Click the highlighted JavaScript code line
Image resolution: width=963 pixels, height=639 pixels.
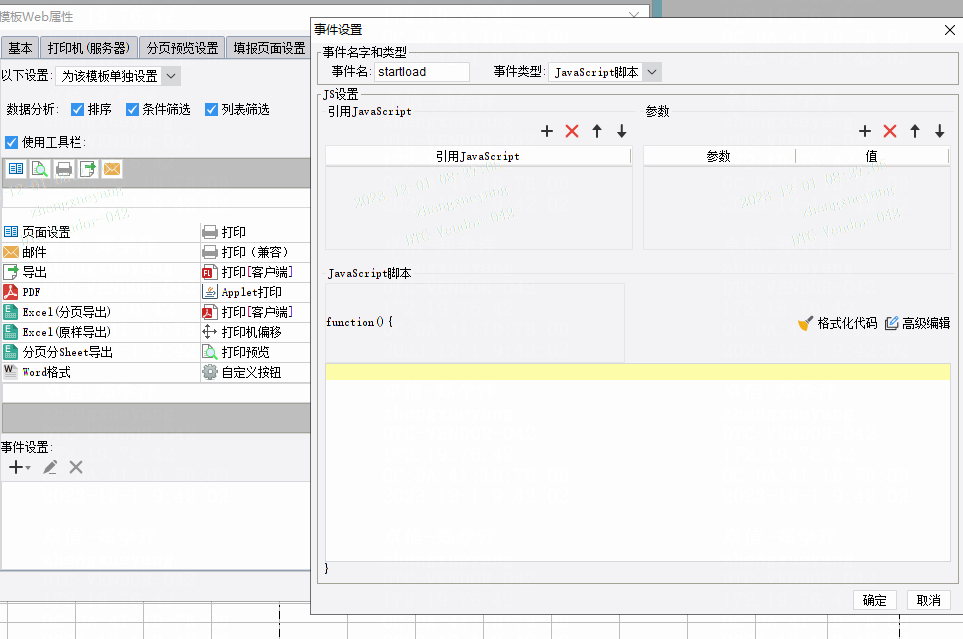637,372
